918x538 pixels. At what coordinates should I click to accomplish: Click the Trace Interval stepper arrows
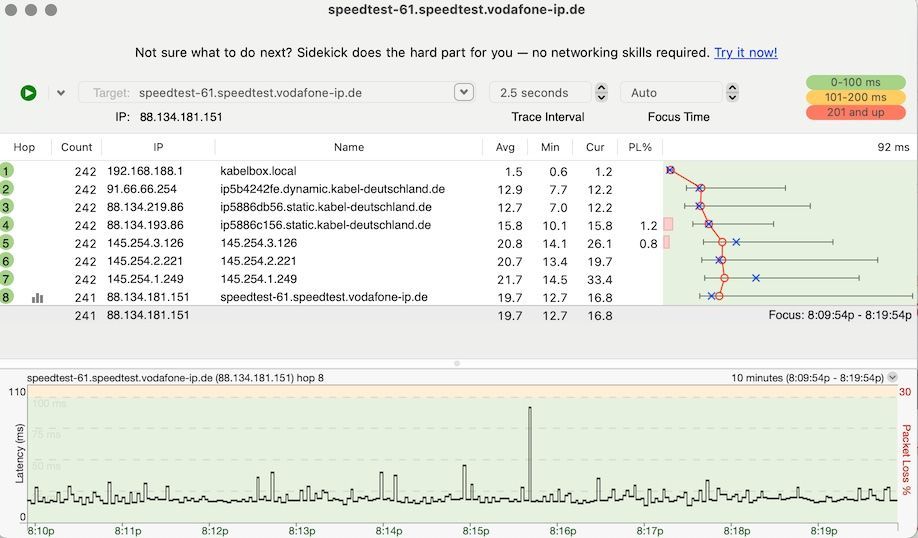[601, 92]
